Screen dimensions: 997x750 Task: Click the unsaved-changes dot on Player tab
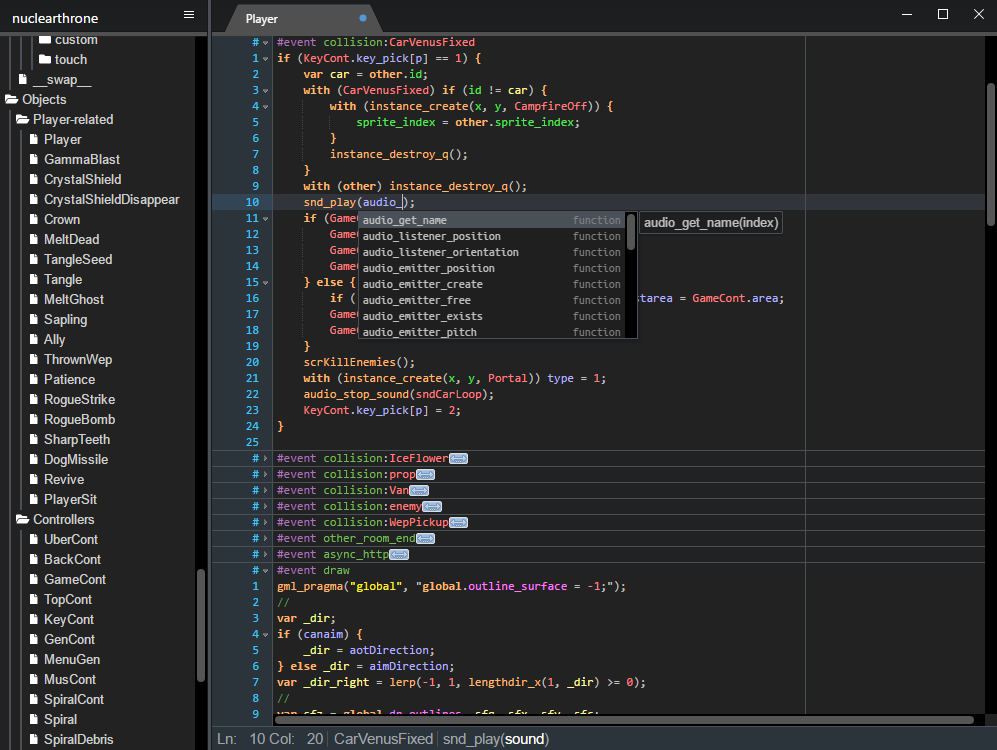(362, 18)
